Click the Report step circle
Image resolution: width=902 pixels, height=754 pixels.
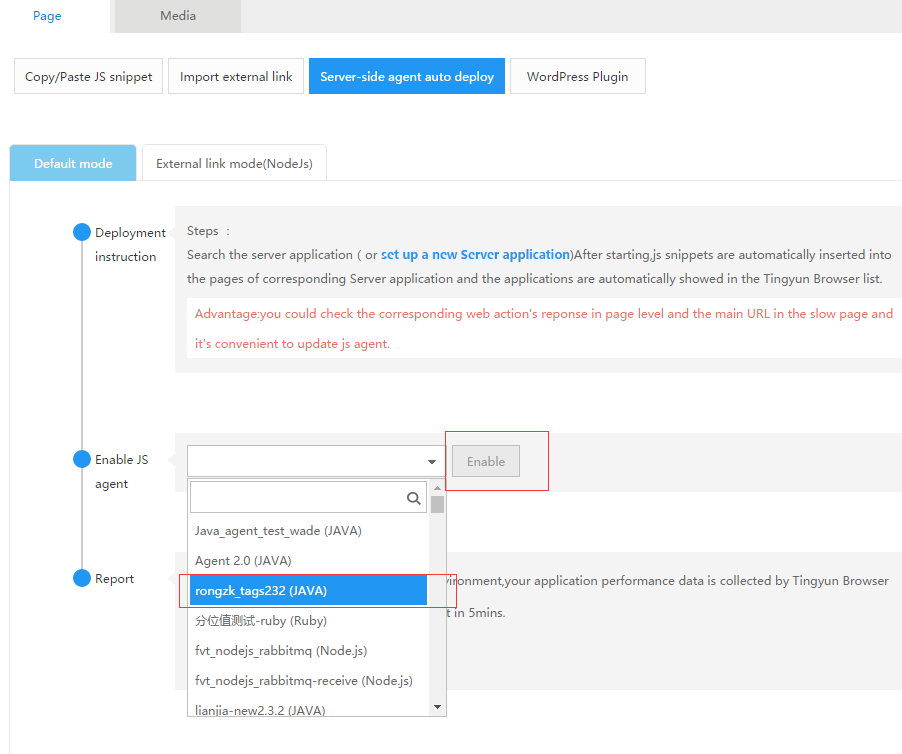click(x=82, y=579)
